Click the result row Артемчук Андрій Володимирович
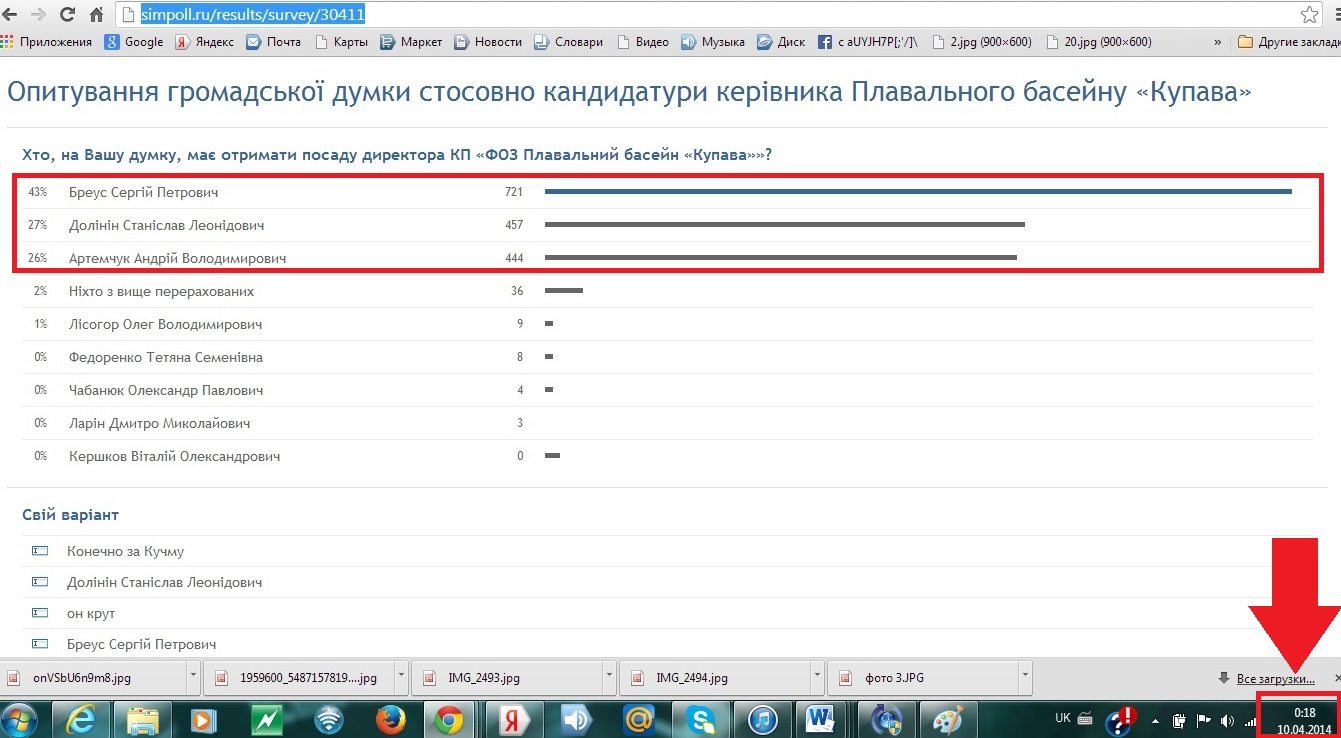Screen dimensions: 1341x738 click(667, 258)
